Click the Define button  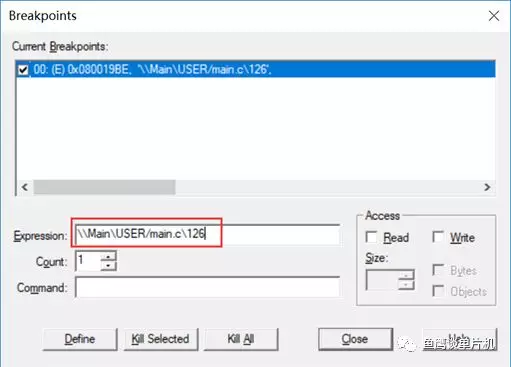pos(80,339)
